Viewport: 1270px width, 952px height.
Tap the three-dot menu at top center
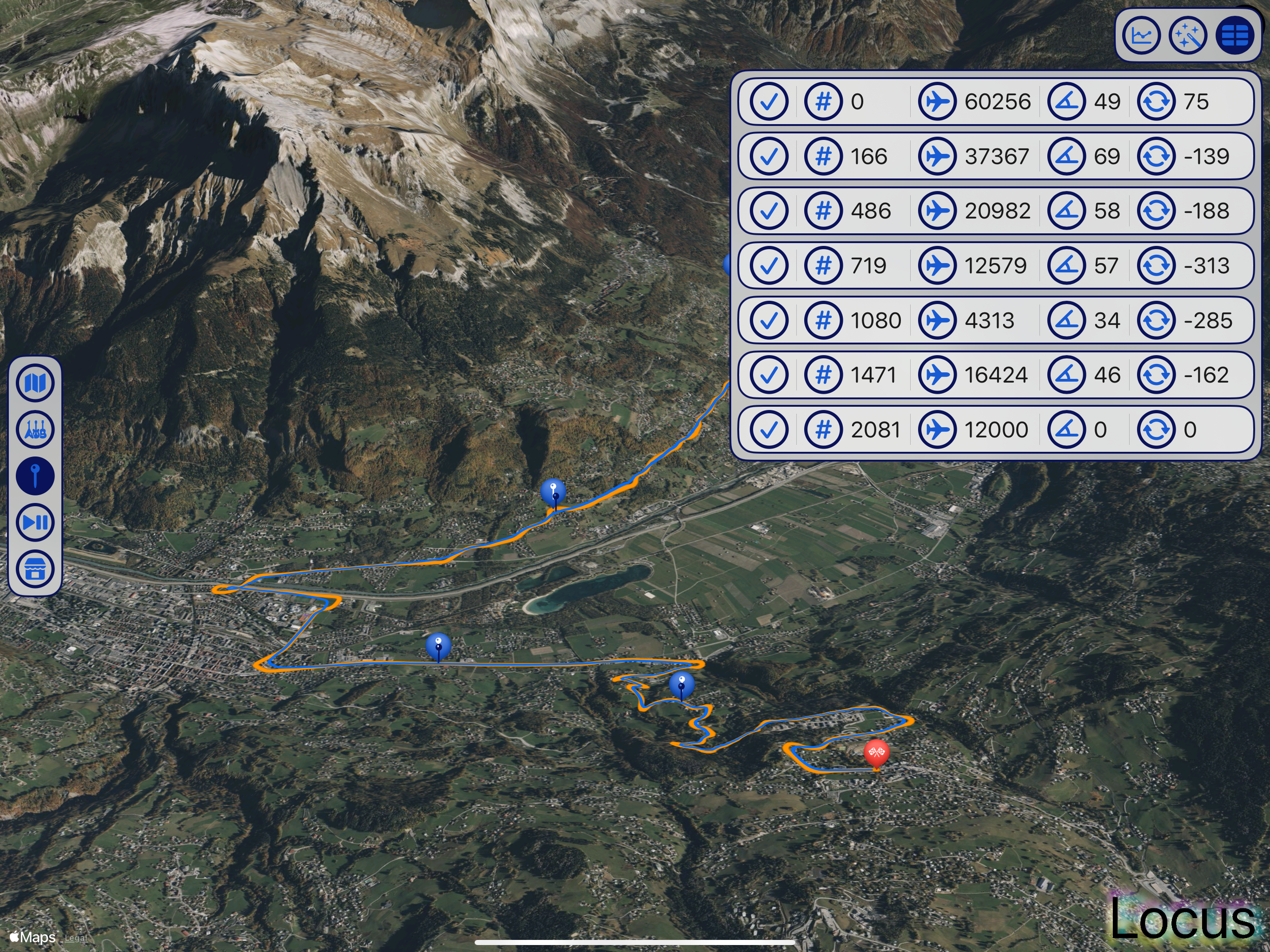click(x=635, y=11)
